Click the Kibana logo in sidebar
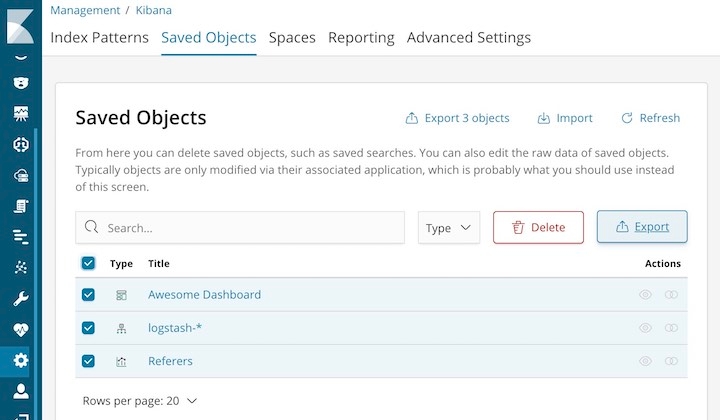Viewport: 720px width, 420px height. coord(20,27)
